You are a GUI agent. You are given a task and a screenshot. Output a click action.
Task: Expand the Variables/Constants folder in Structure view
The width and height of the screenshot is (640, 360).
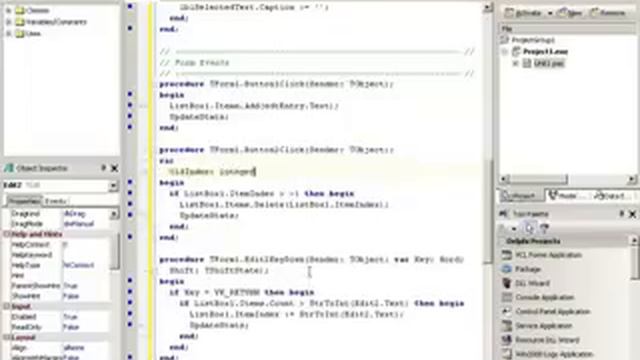(x=9, y=22)
